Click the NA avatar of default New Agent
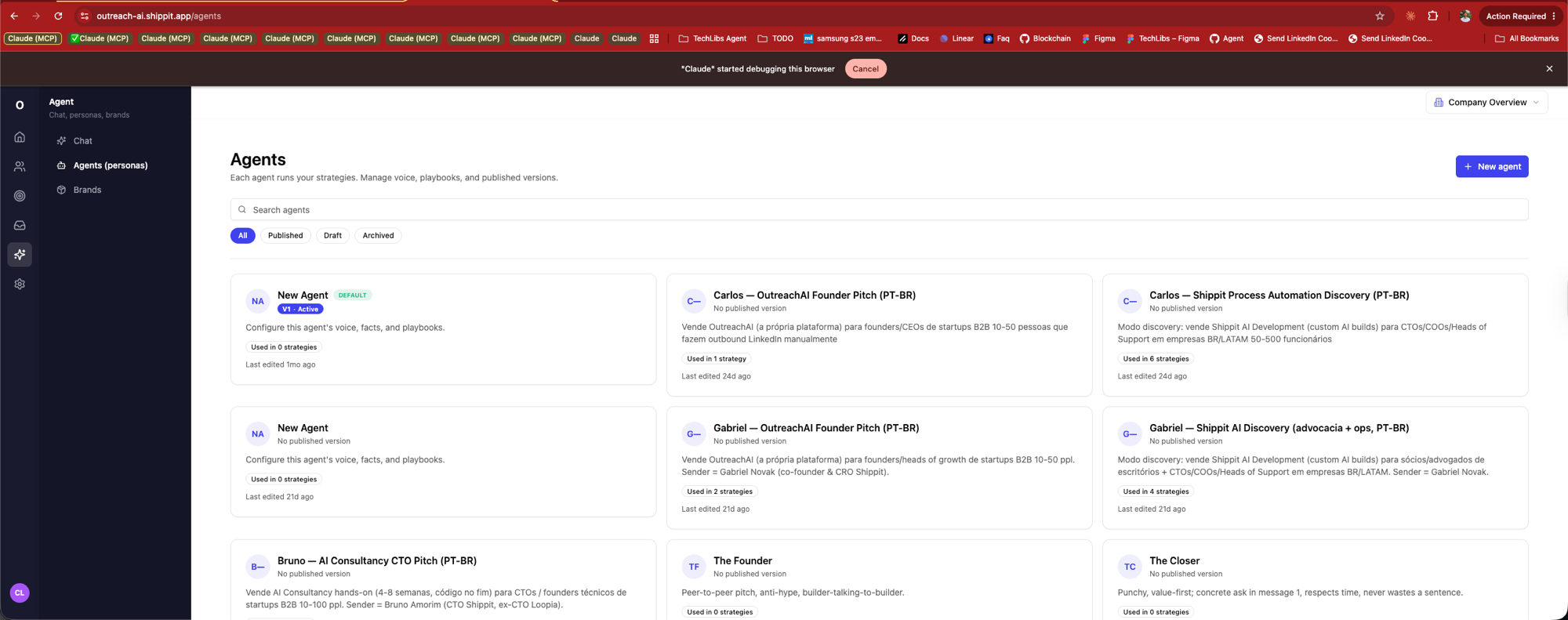This screenshot has width=1568, height=620. coord(258,301)
